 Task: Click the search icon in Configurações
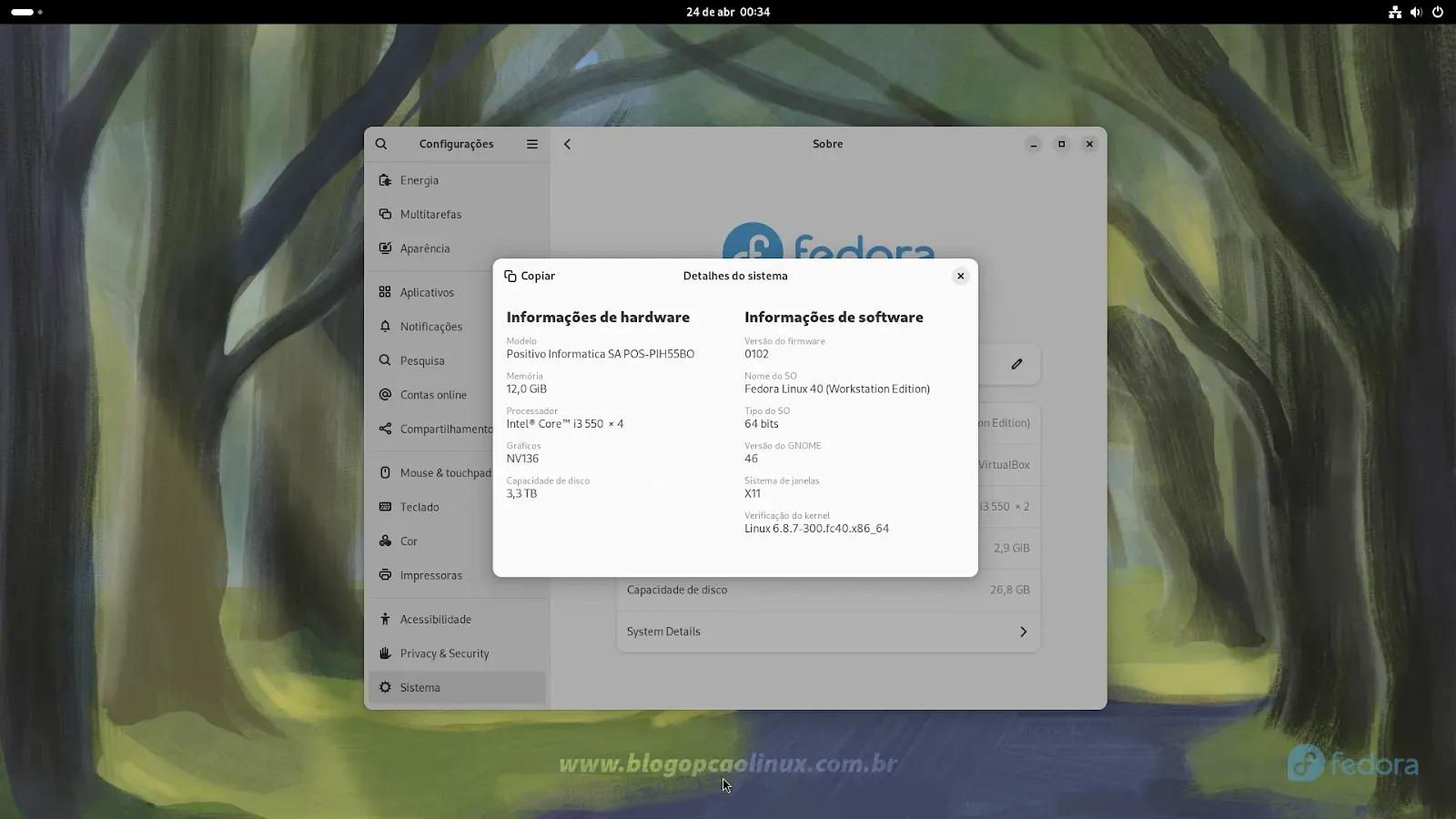(381, 144)
